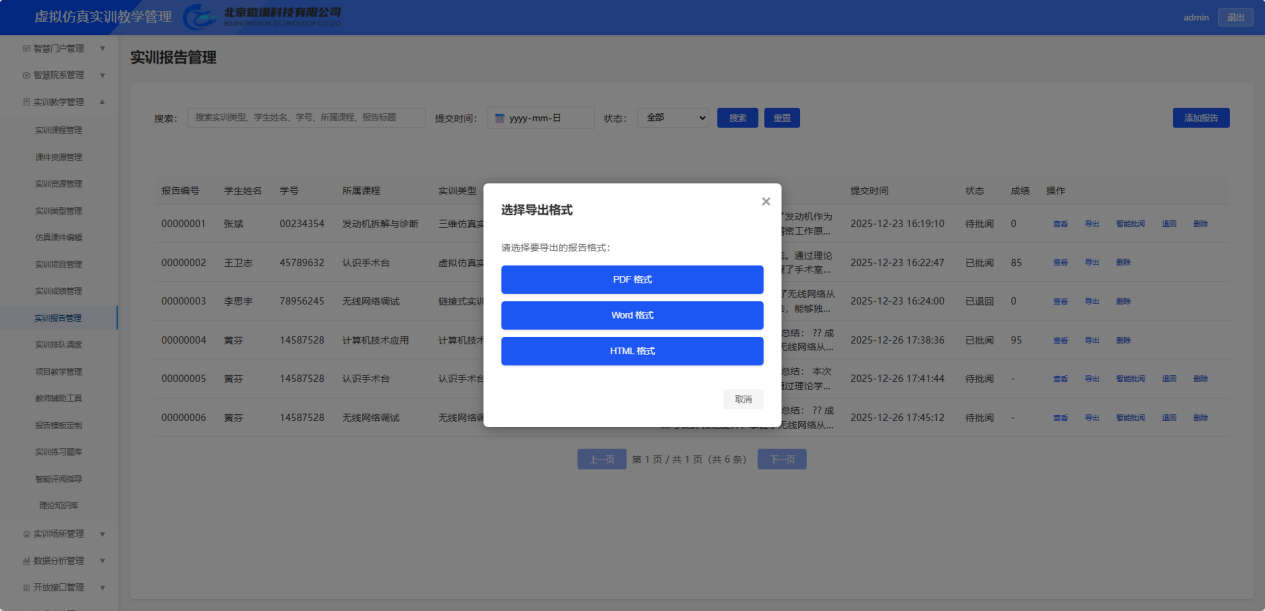Screen dimensions: 1265x611
Task: Choose HTML 格式 export option
Action: pos(632,352)
